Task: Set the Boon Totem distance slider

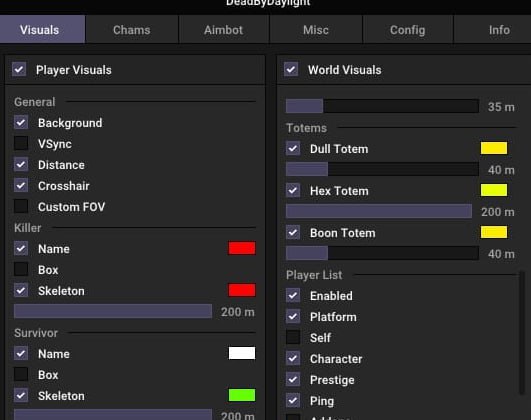Action: pos(382,253)
